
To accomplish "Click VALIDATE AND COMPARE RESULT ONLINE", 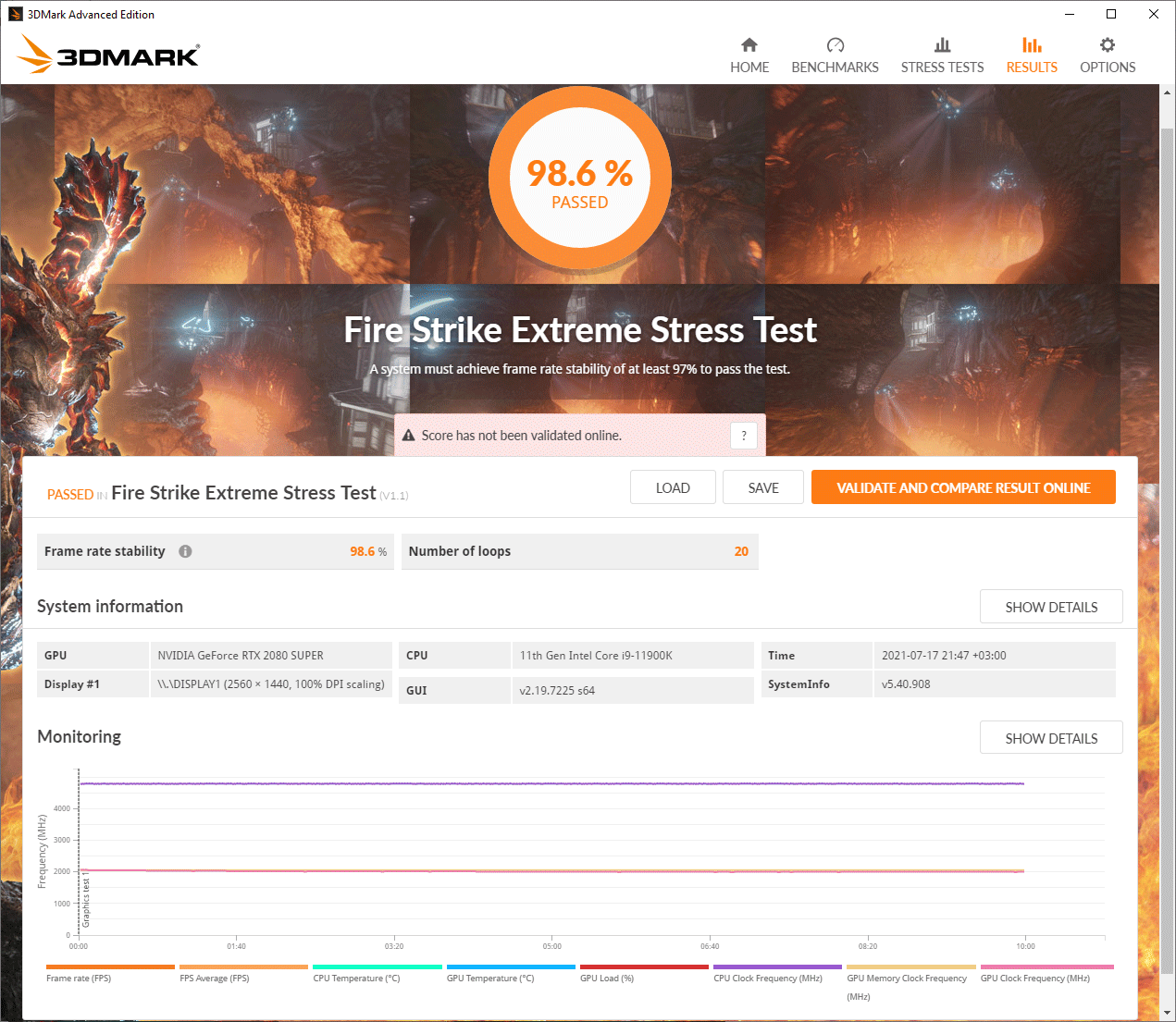I will click(x=963, y=487).
